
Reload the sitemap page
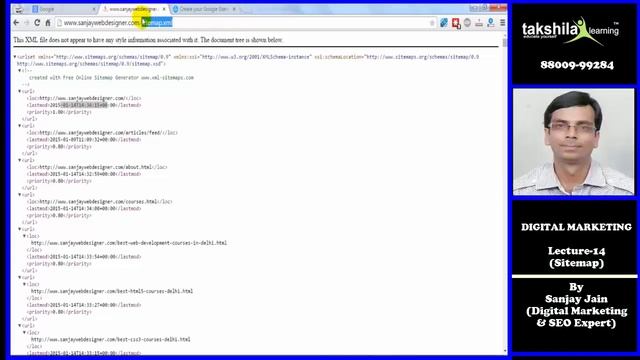(x=37, y=23)
